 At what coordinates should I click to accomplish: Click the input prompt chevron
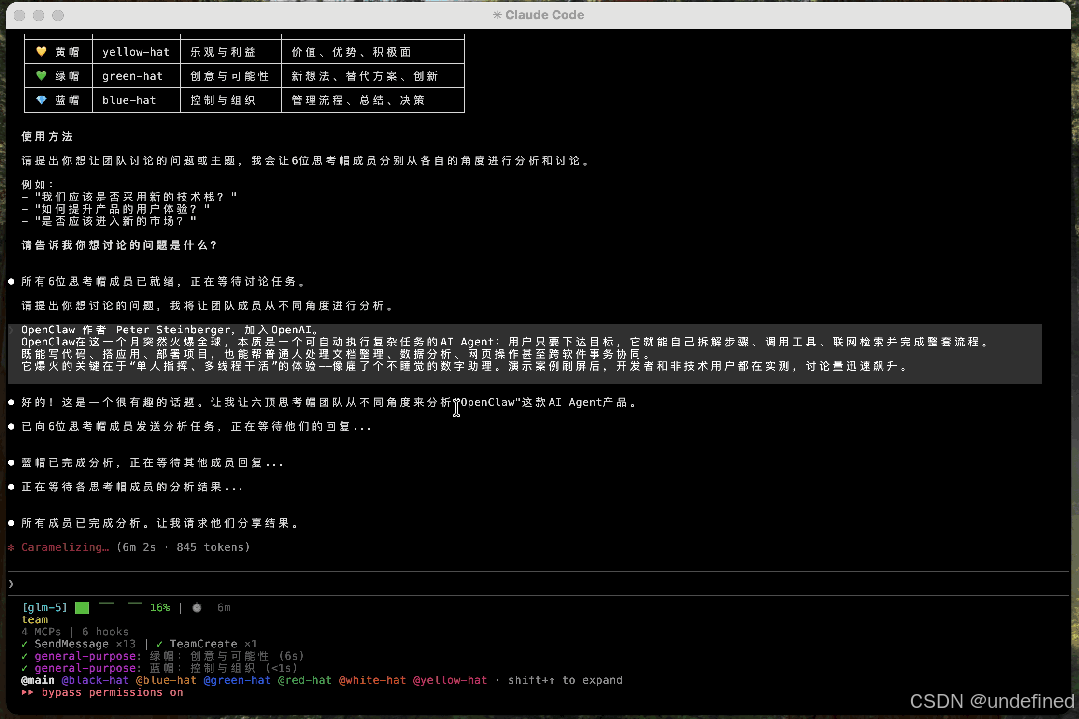click(11, 583)
